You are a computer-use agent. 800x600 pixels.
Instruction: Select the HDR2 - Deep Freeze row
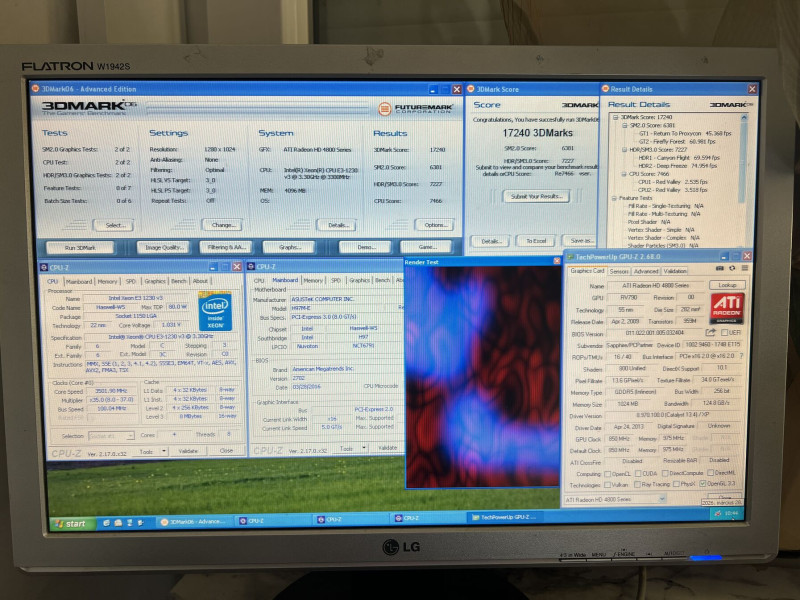(678, 166)
